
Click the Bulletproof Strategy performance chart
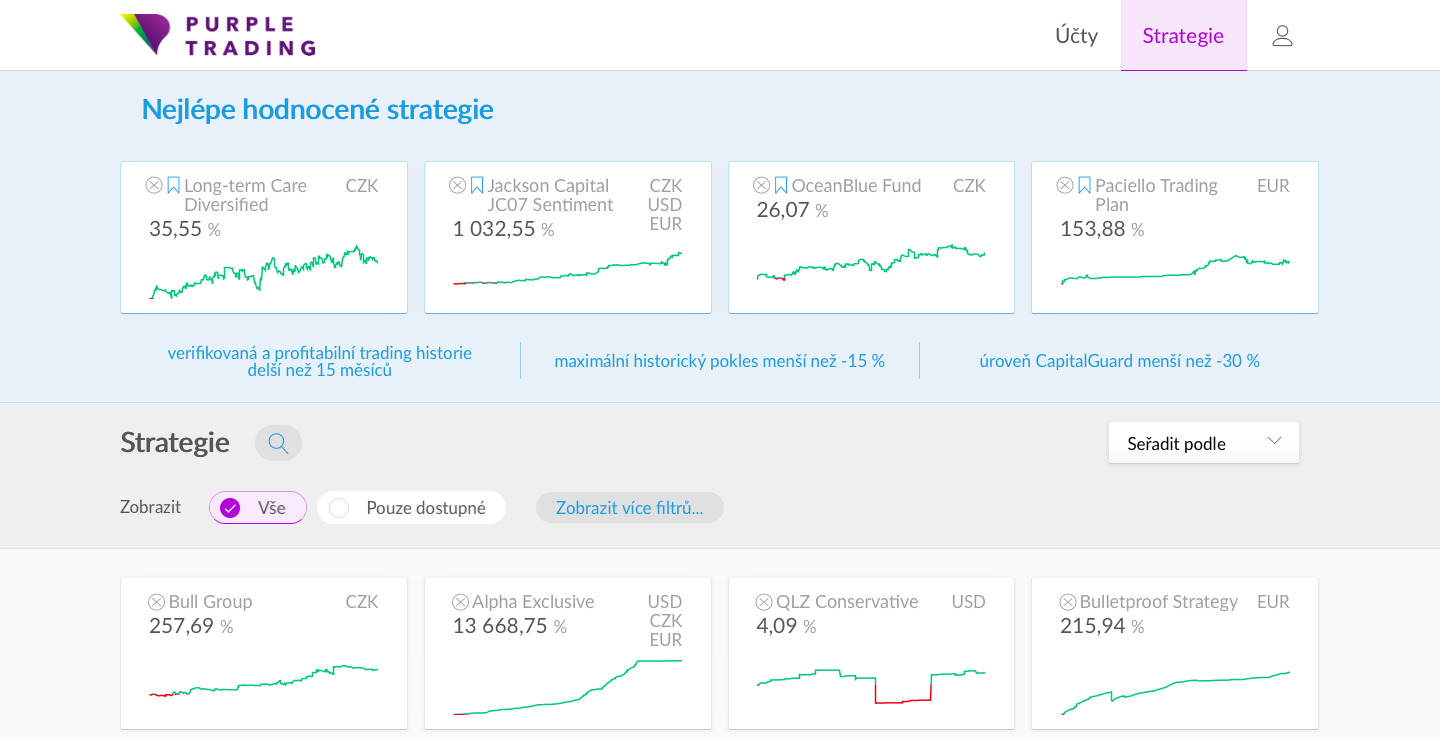coord(1175,693)
